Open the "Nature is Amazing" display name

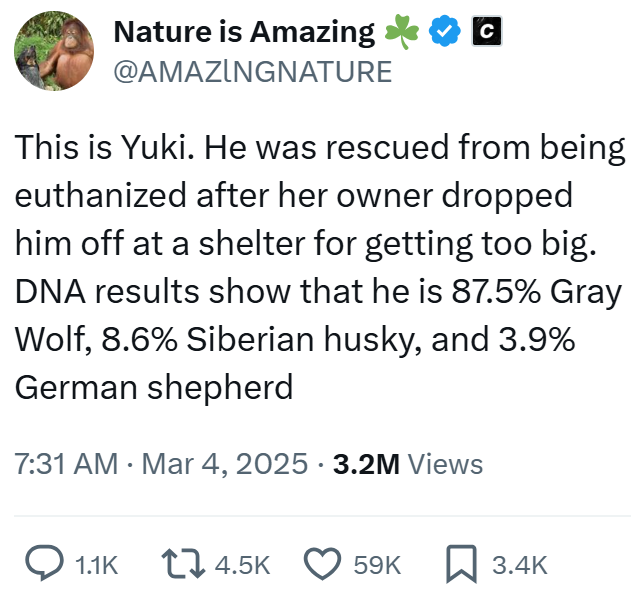point(244,32)
